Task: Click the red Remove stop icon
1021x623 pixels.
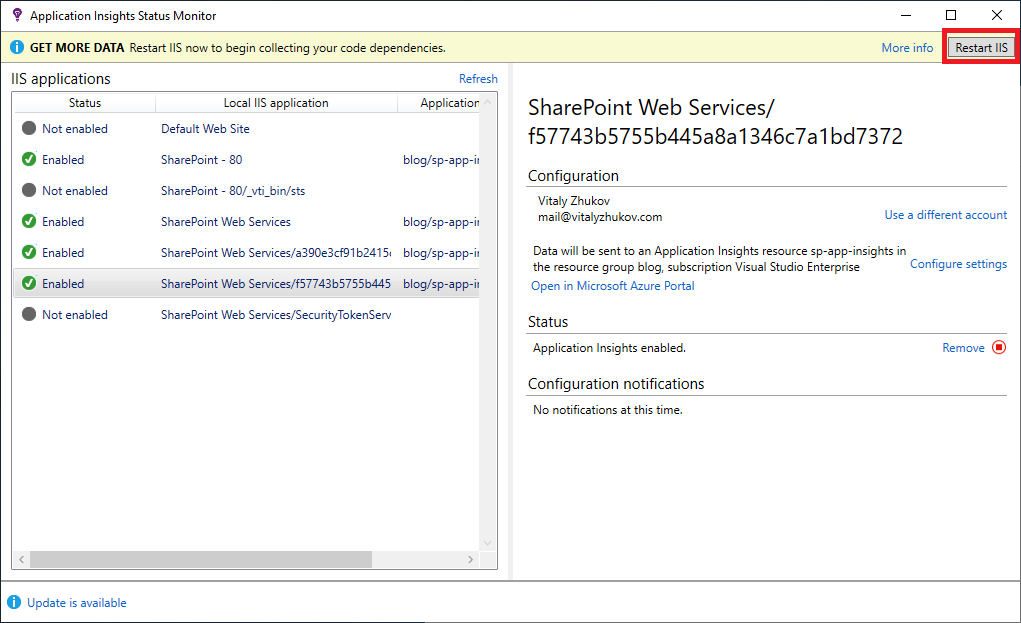Action: click(x=999, y=348)
